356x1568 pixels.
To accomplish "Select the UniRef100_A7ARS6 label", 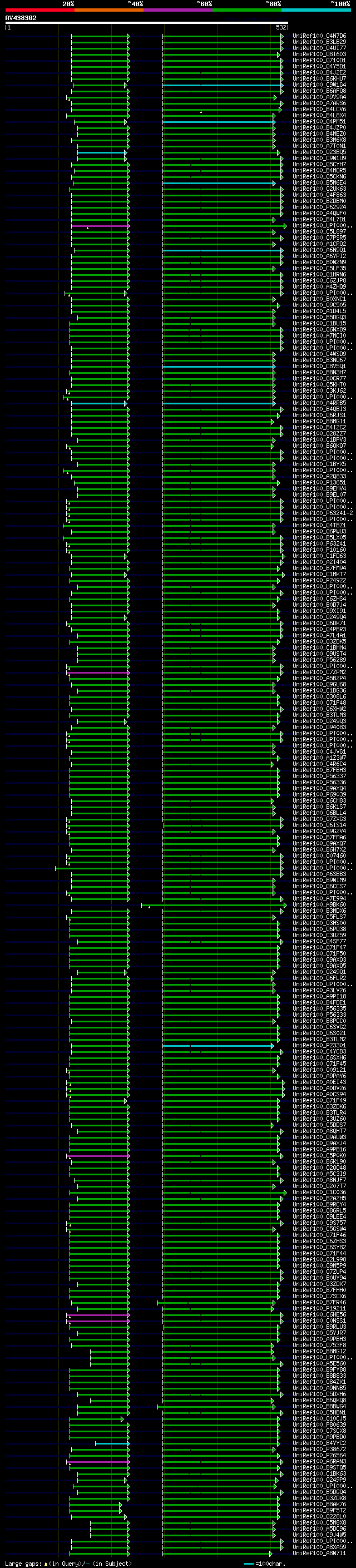I will 319,103.
